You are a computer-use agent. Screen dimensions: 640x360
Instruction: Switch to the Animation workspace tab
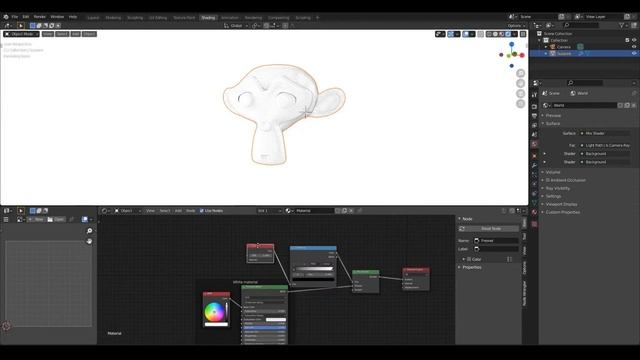point(230,18)
